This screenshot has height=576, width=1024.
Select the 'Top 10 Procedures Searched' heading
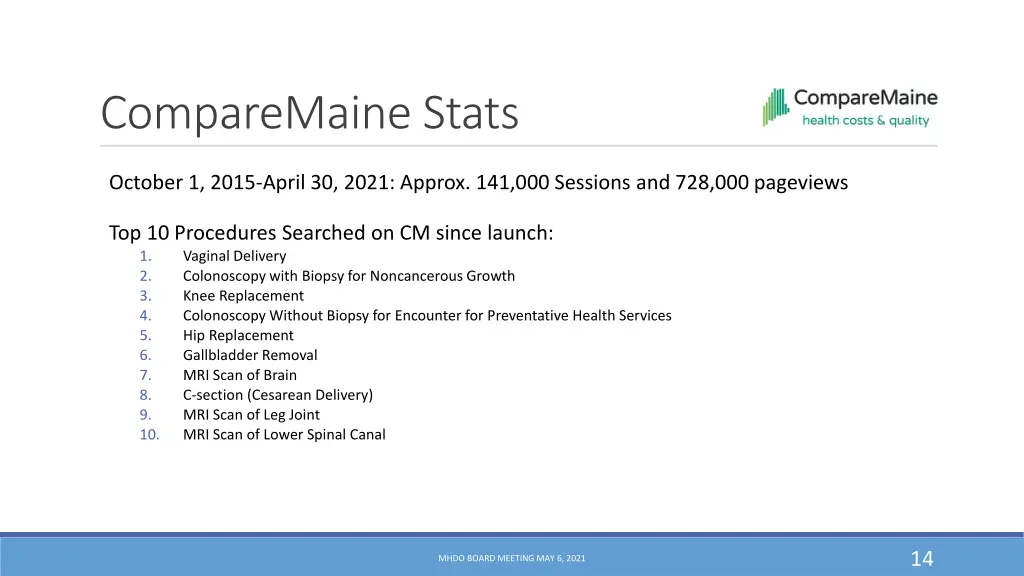point(331,233)
